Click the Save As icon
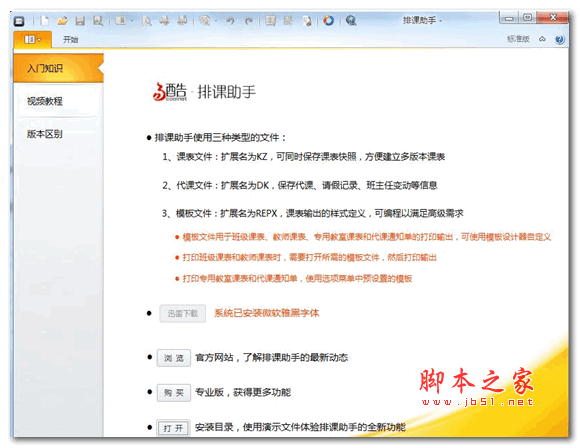Viewport: 580px width, 448px height. tap(98, 20)
